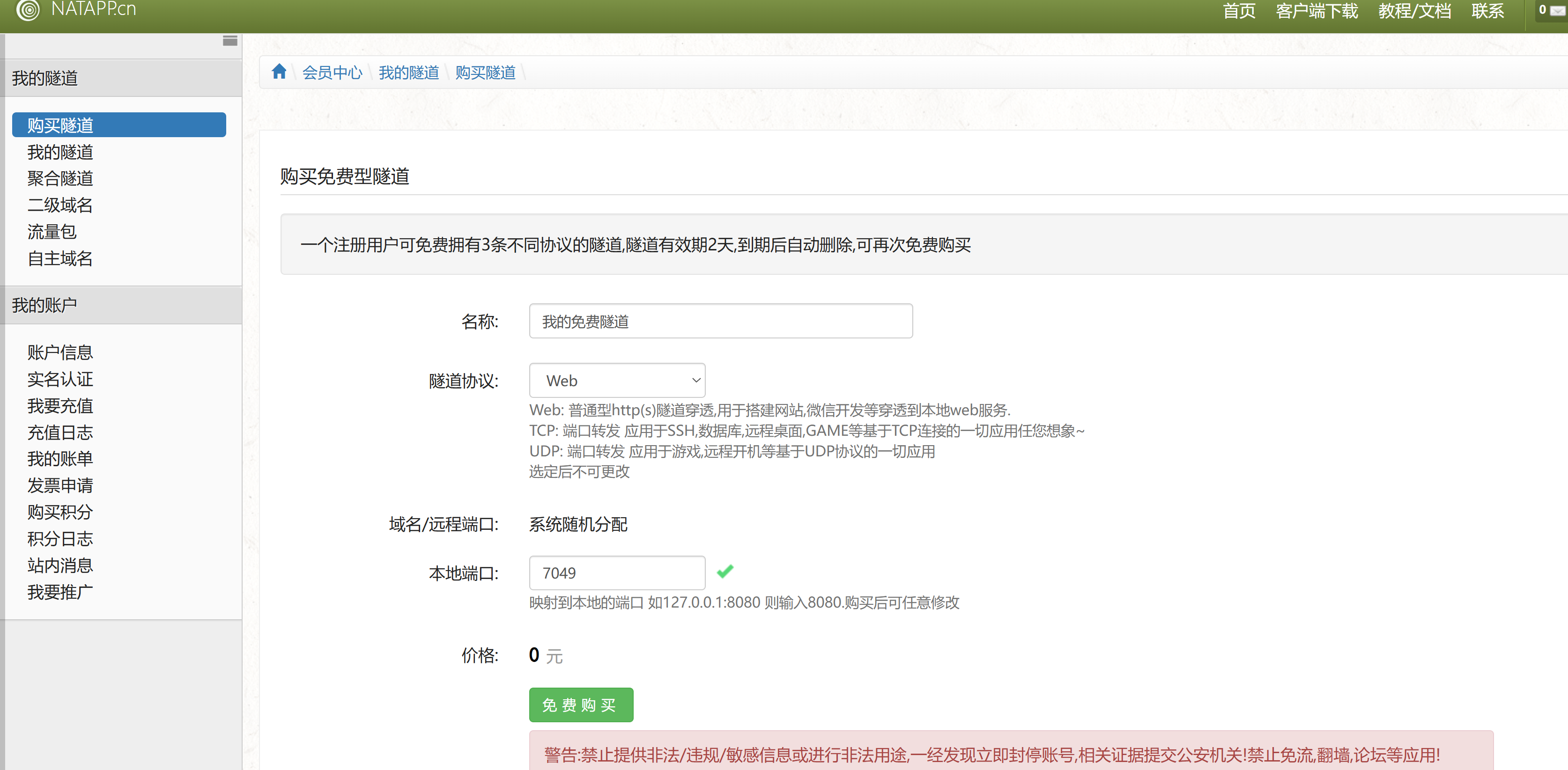Image resolution: width=1568 pixels, height=770 pixels.
Task: Open 流量包 sidebar item
Action: point(52,232)
